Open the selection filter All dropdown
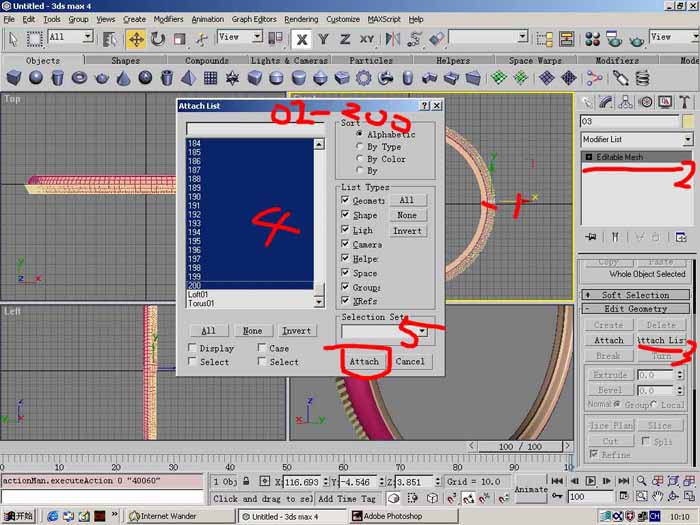700x525 pixels. point(88,37)
